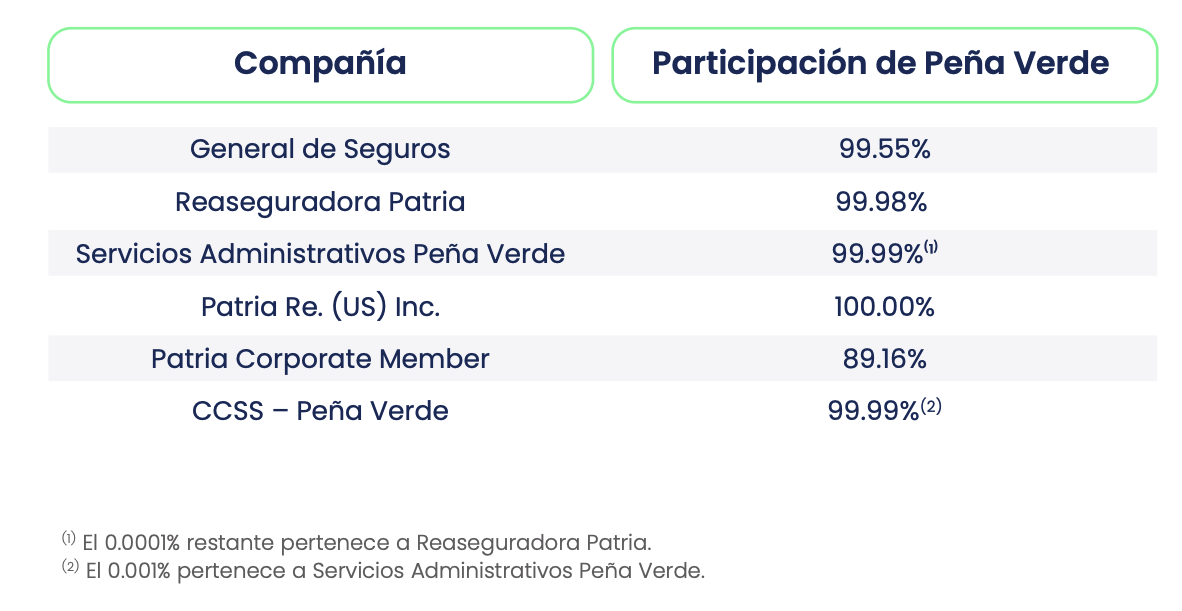This screenshot has height=611, width=1182.
Task: Select the CCSS – Peña Verde label
Action: click(320, 411)
